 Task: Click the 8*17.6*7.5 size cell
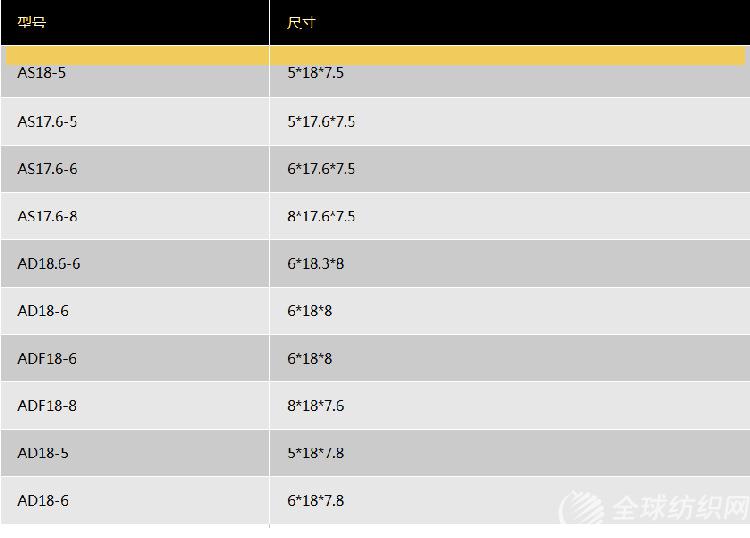510,216
